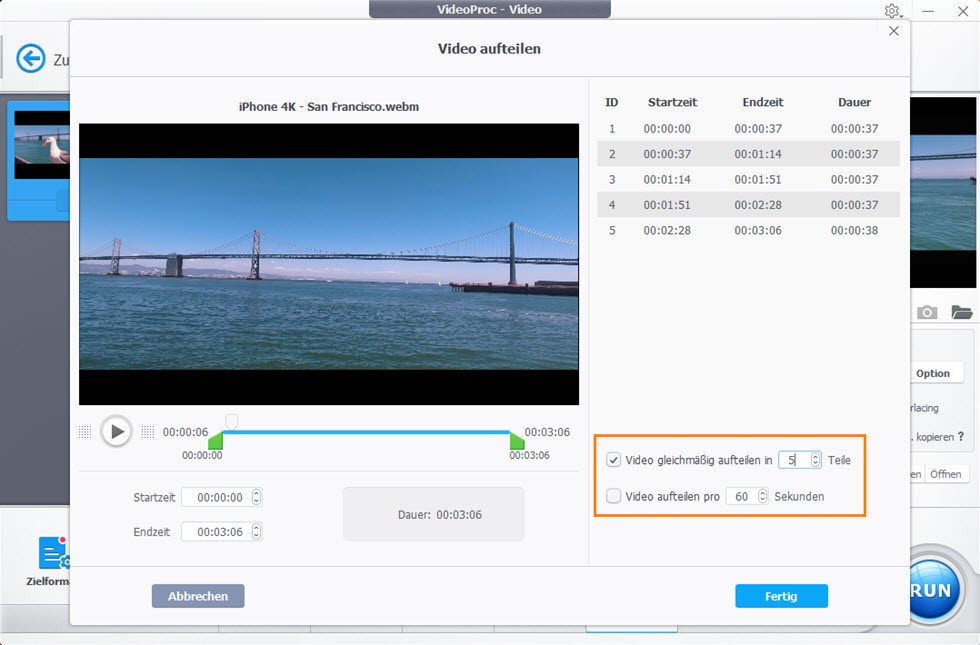
Task: Click the dotted grip left of play
Action: pyautogui.click(x=85, y=432)
